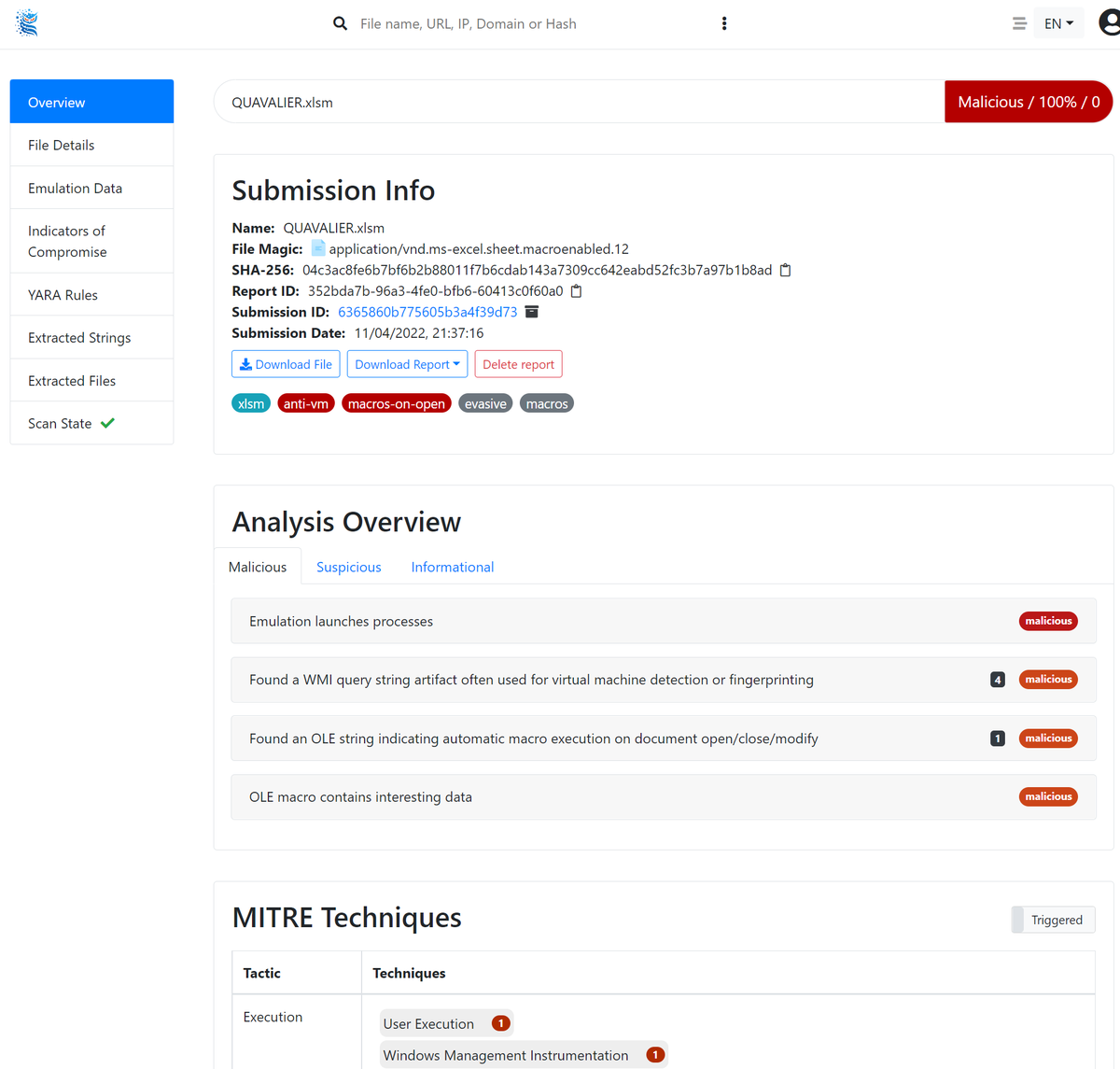The height and width of the screenshot is (1069, 1120).
Task: Open the EN language dropdown
Action: pos(1058,23)
